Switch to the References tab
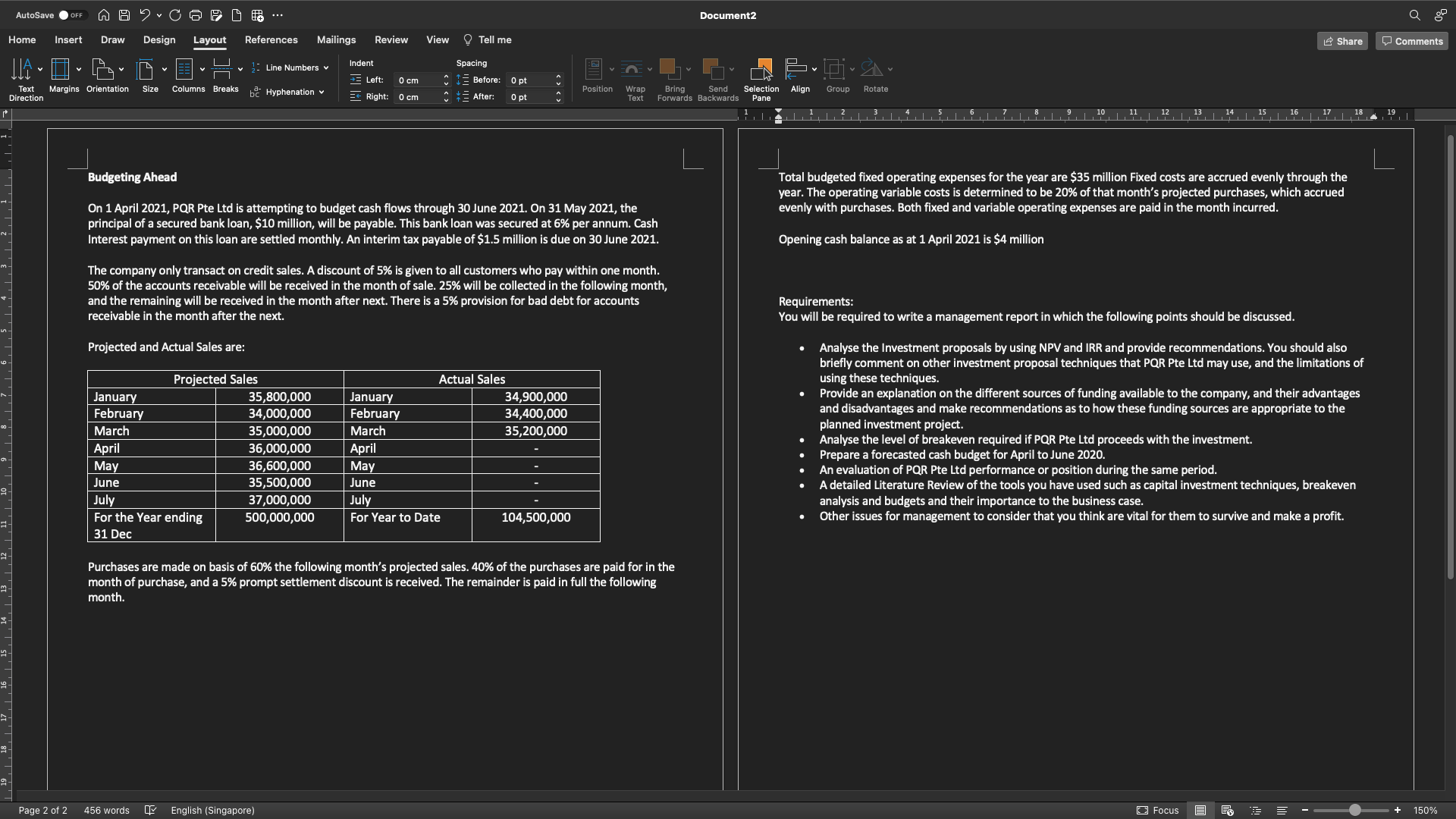The width and height of the screenshot is (1456, 819). click(x=271, y=40)
